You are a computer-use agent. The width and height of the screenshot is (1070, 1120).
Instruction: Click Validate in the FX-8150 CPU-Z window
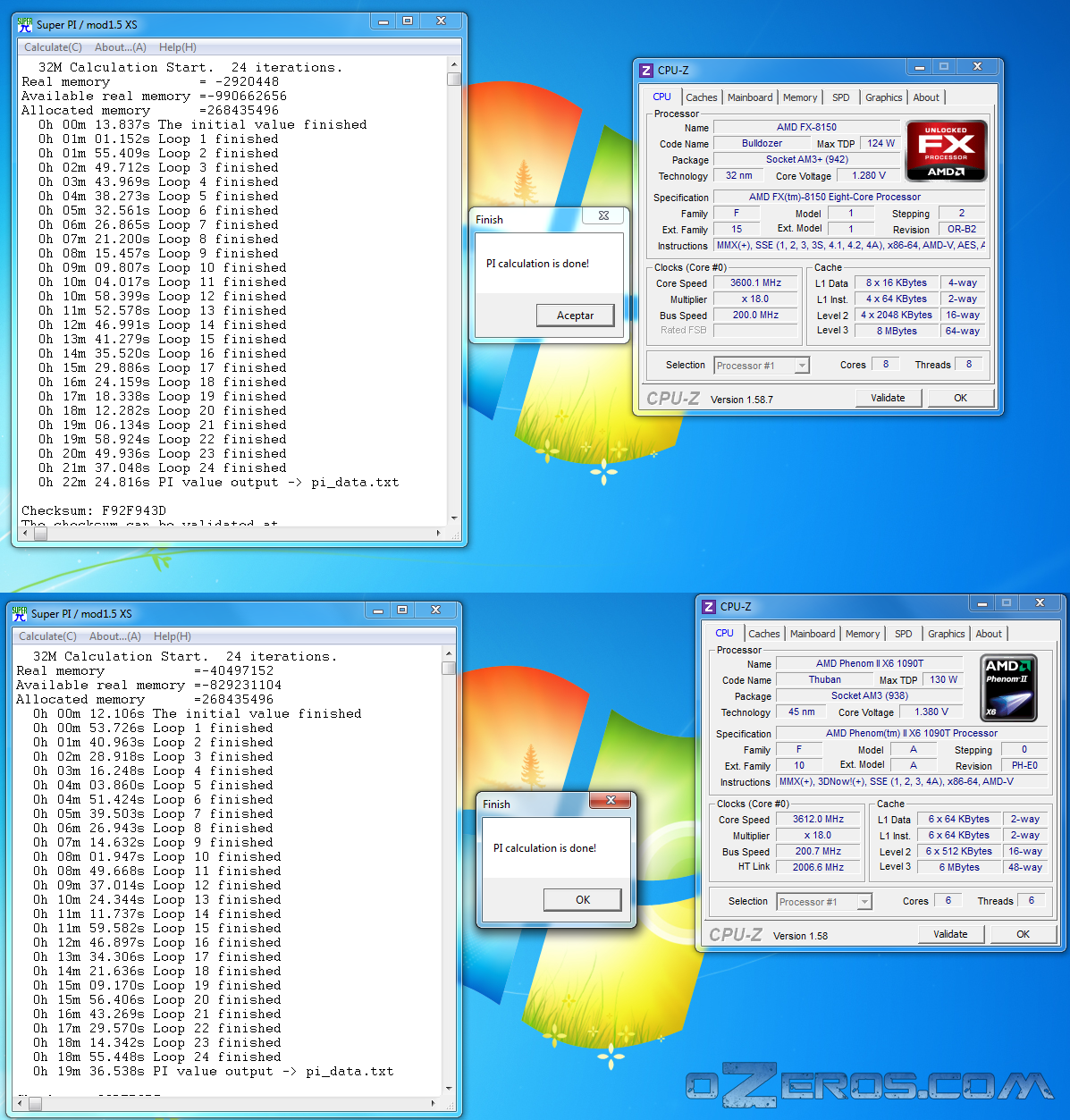pos(888,398)
